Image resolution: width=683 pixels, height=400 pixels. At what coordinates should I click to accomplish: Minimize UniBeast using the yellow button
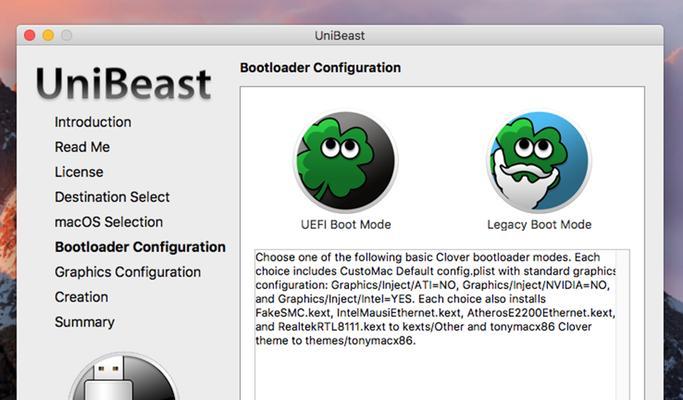48,35
